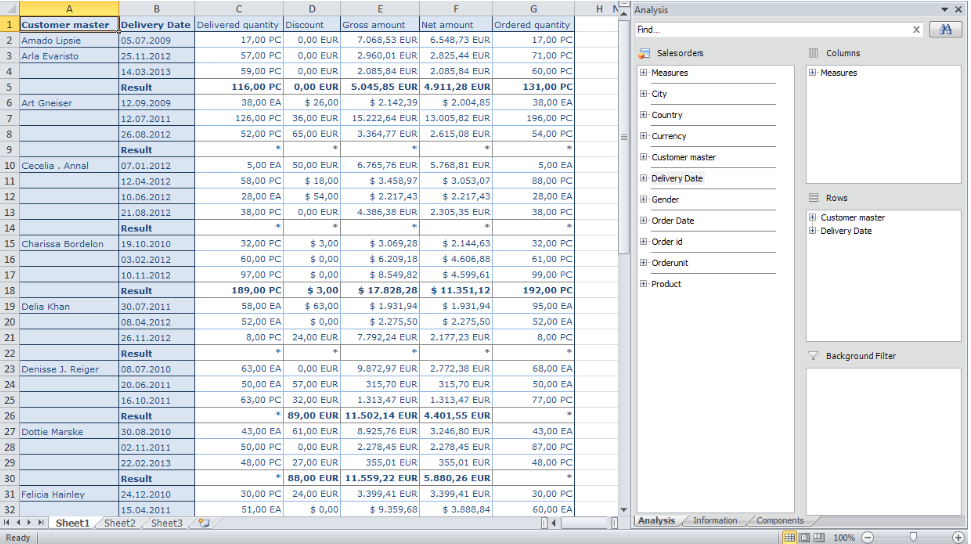Switch to Page Layout view in status bar
The width and height of the screenshot is (971, 544).
804,537
